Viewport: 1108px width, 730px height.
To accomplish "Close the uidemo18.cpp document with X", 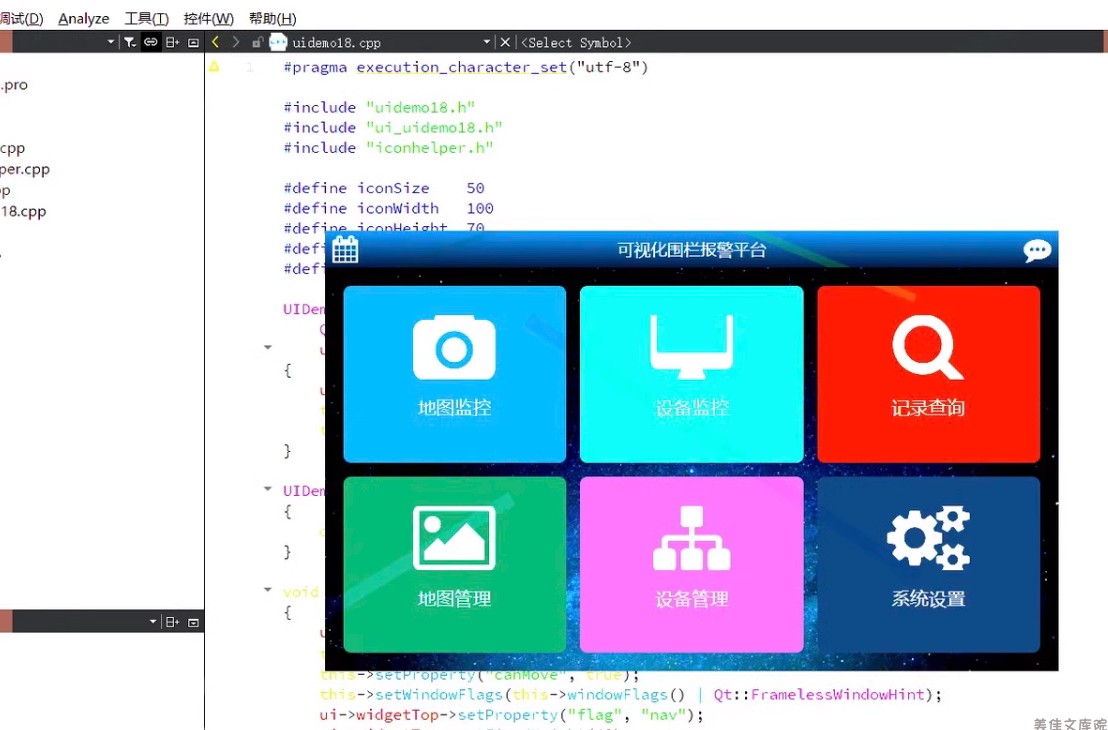I will tap(505, 42).
